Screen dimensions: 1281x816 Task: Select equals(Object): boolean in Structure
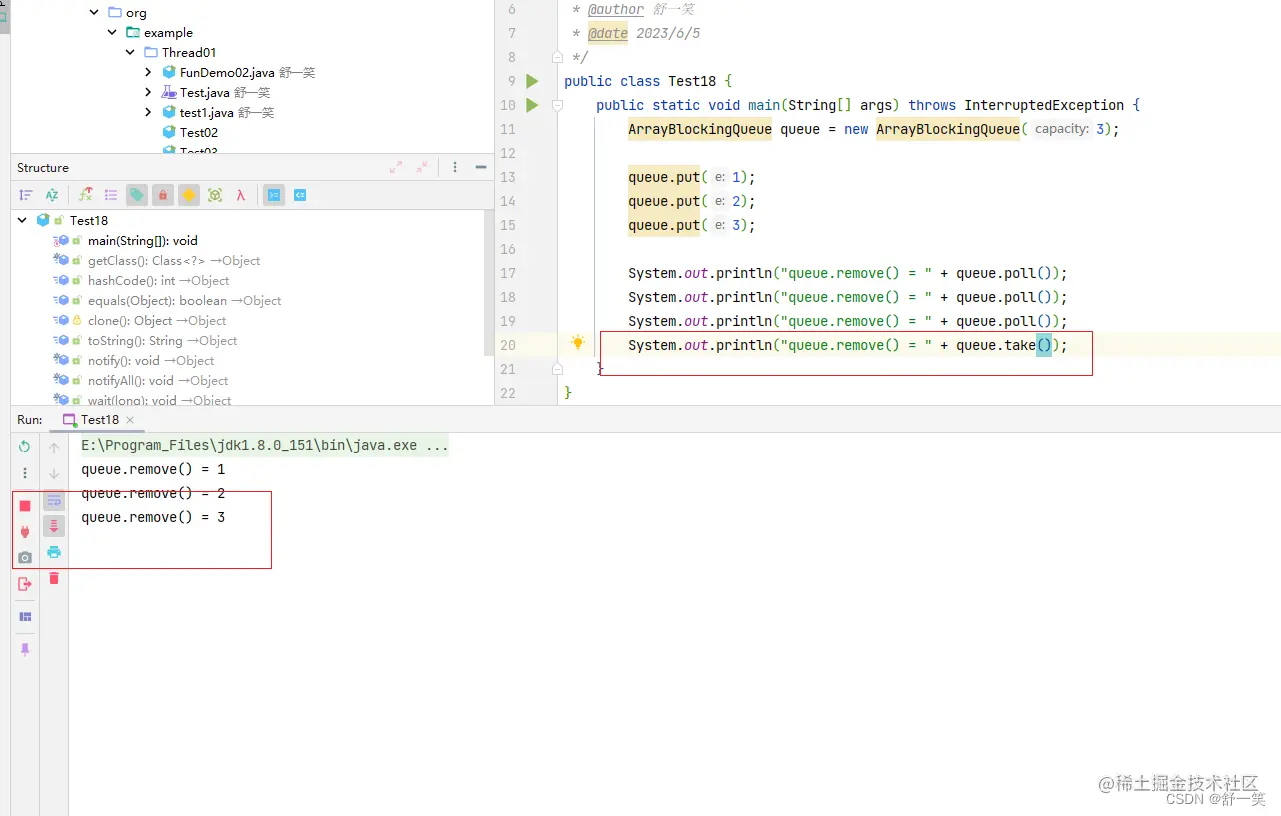pos(184,300)
